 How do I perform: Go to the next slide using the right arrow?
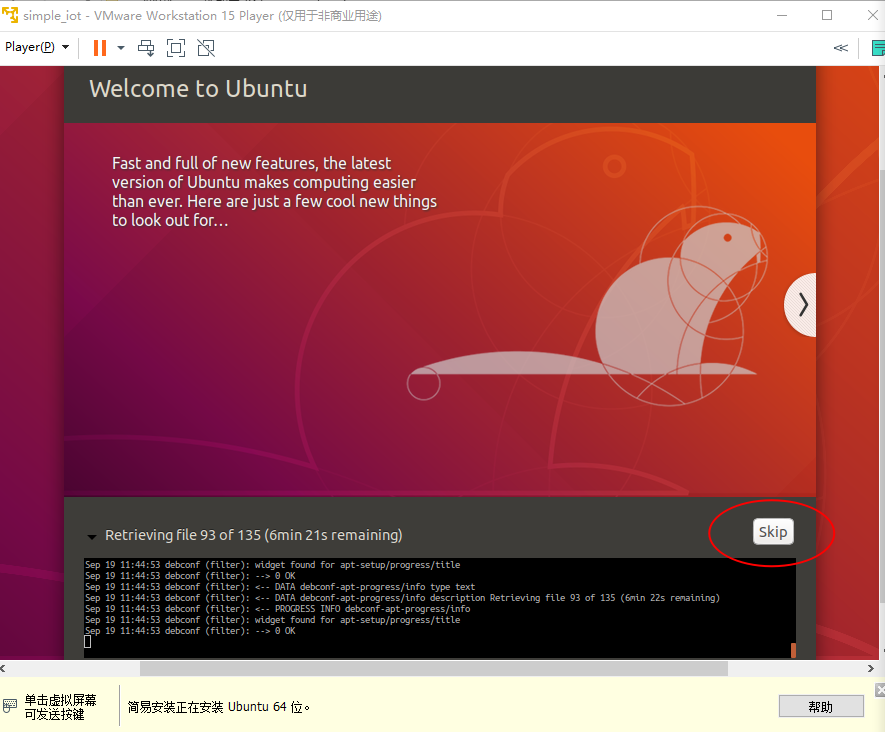tap(801, 305)
